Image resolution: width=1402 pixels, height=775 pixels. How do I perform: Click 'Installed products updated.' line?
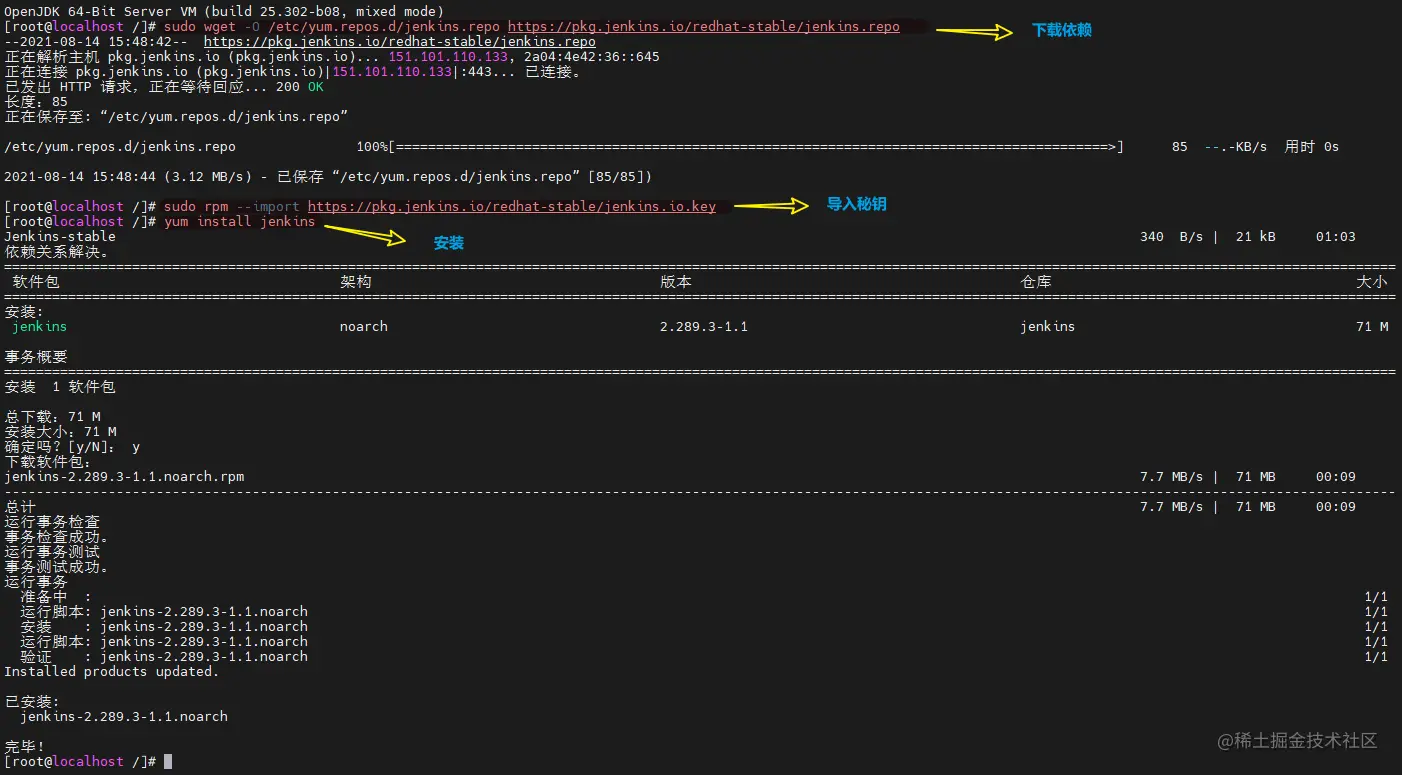[x=112, y=672]
